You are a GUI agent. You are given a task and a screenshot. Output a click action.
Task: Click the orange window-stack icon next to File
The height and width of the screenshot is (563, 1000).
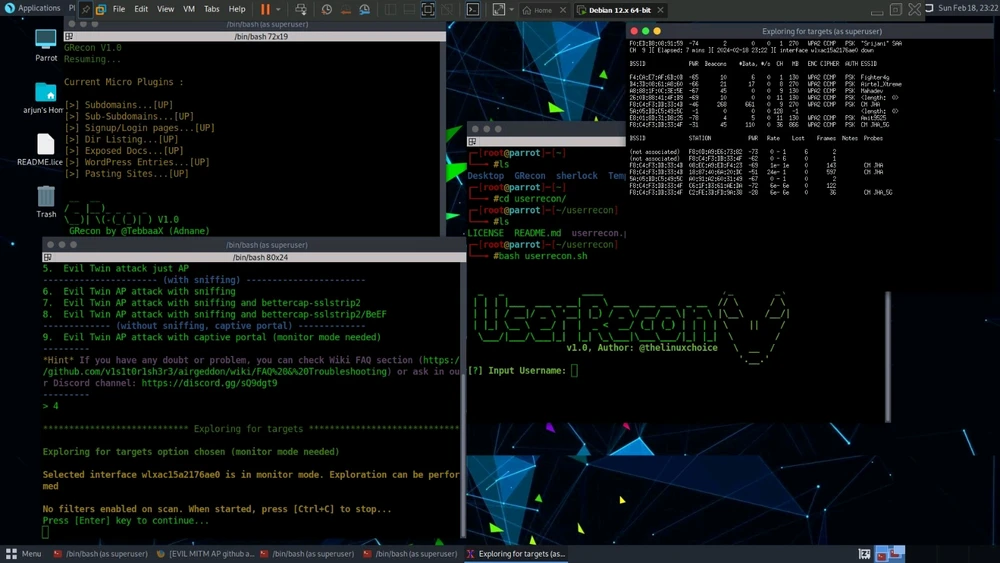pos(101,10)
